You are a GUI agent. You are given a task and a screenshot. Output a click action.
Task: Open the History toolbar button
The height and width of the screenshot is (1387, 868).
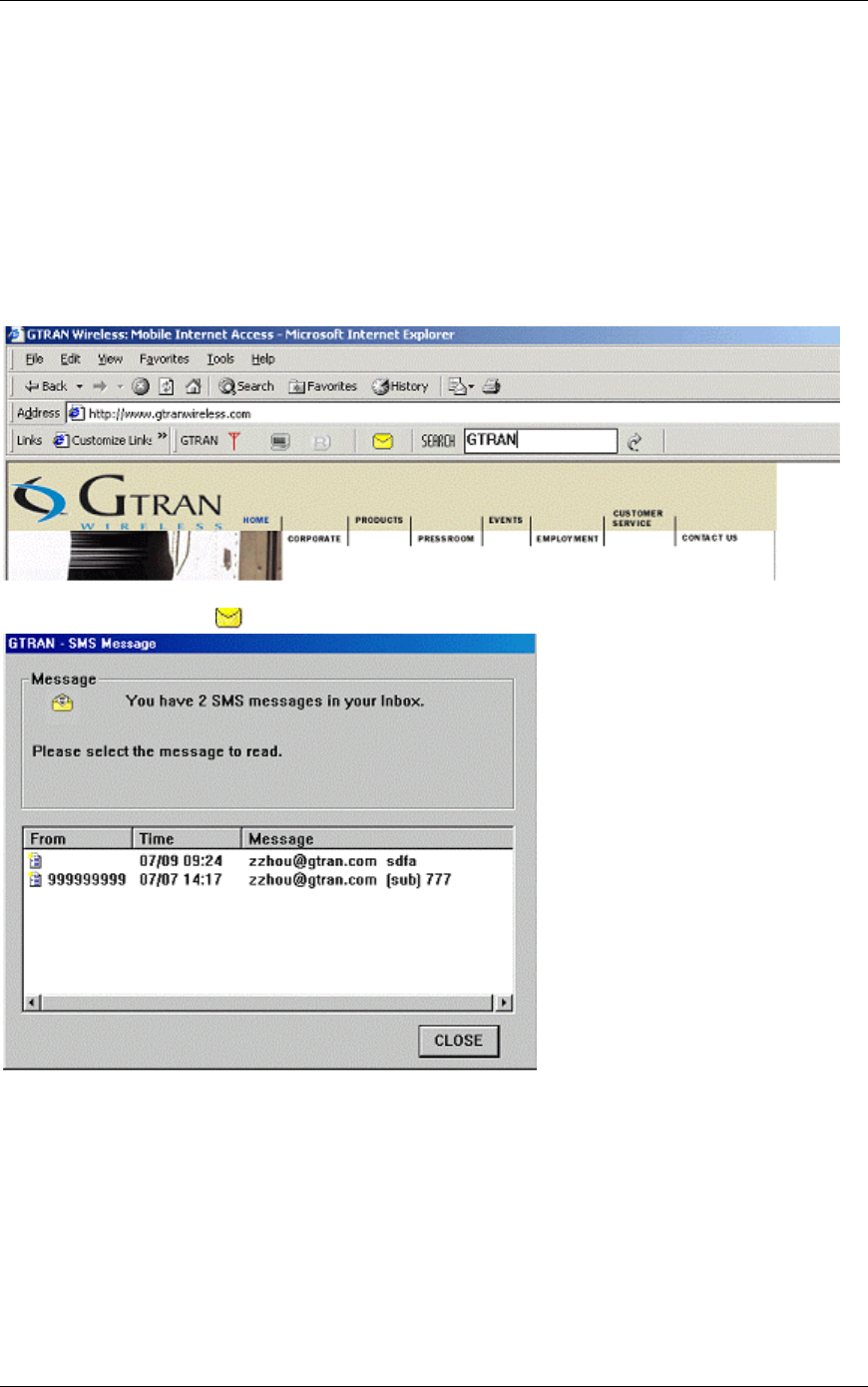click(400, 386)
